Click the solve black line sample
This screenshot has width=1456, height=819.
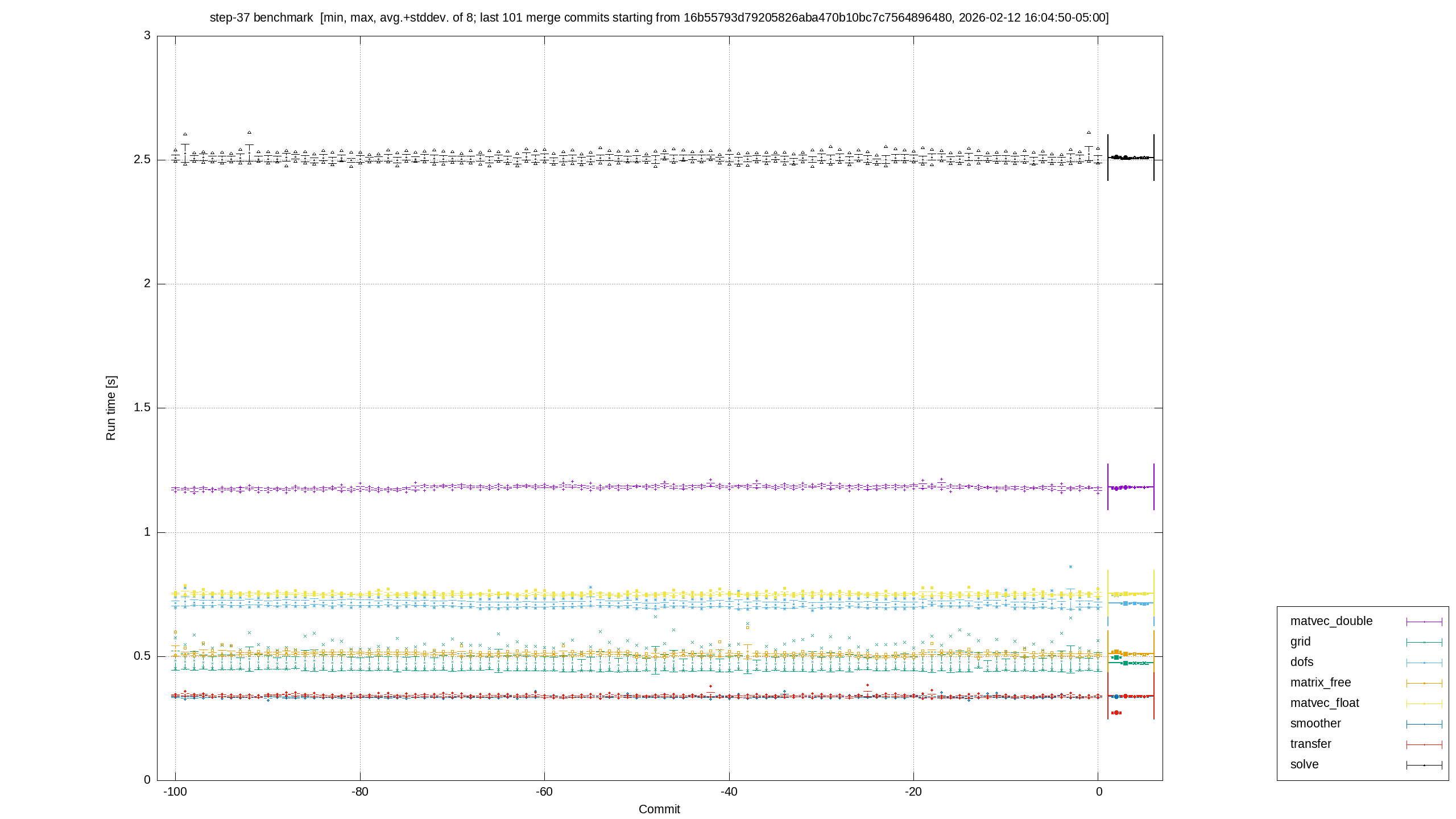coord(1424,765)
